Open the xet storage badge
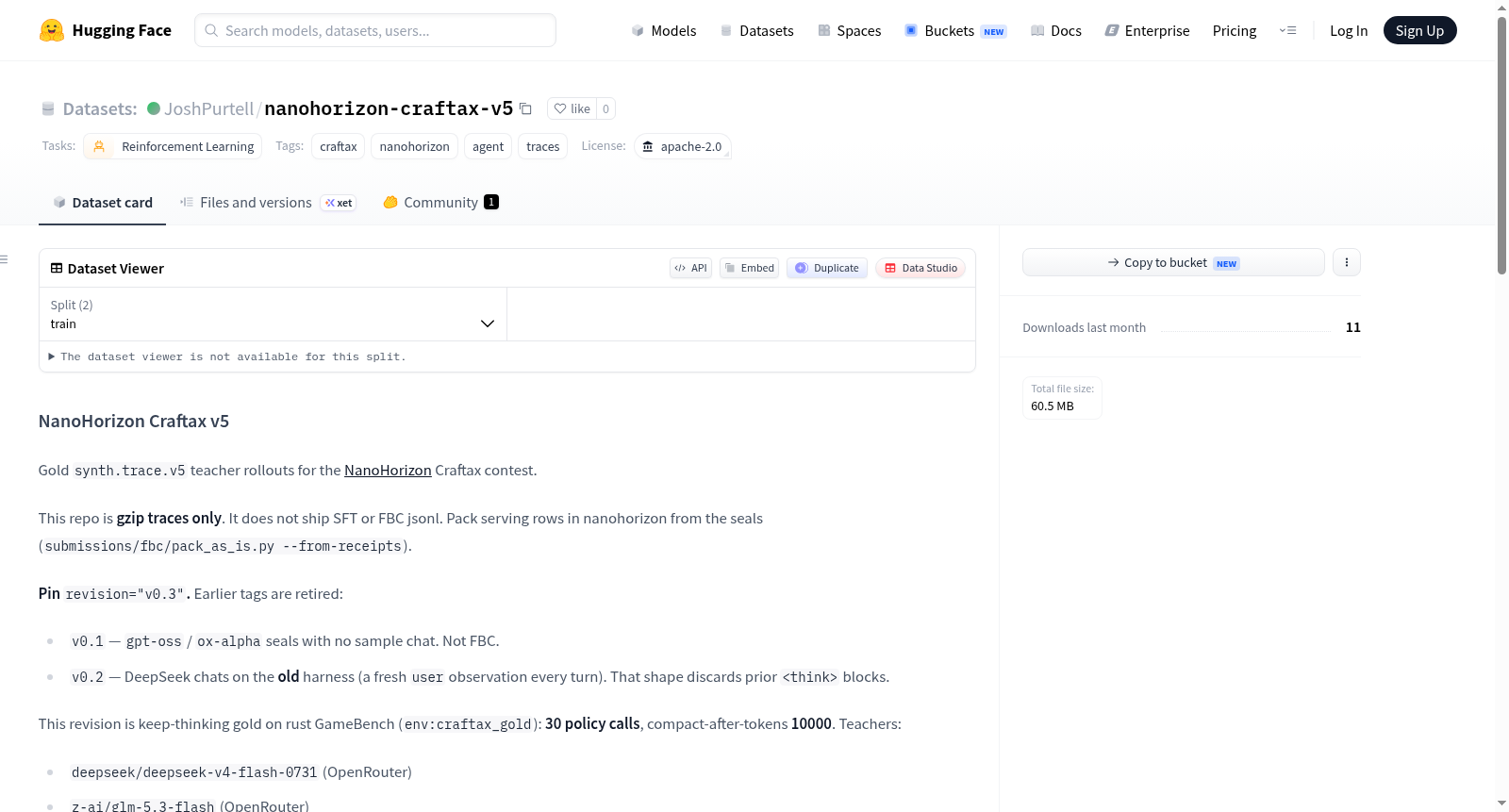The width and height of the screenshot is (1509, 812). coord(339,203)
